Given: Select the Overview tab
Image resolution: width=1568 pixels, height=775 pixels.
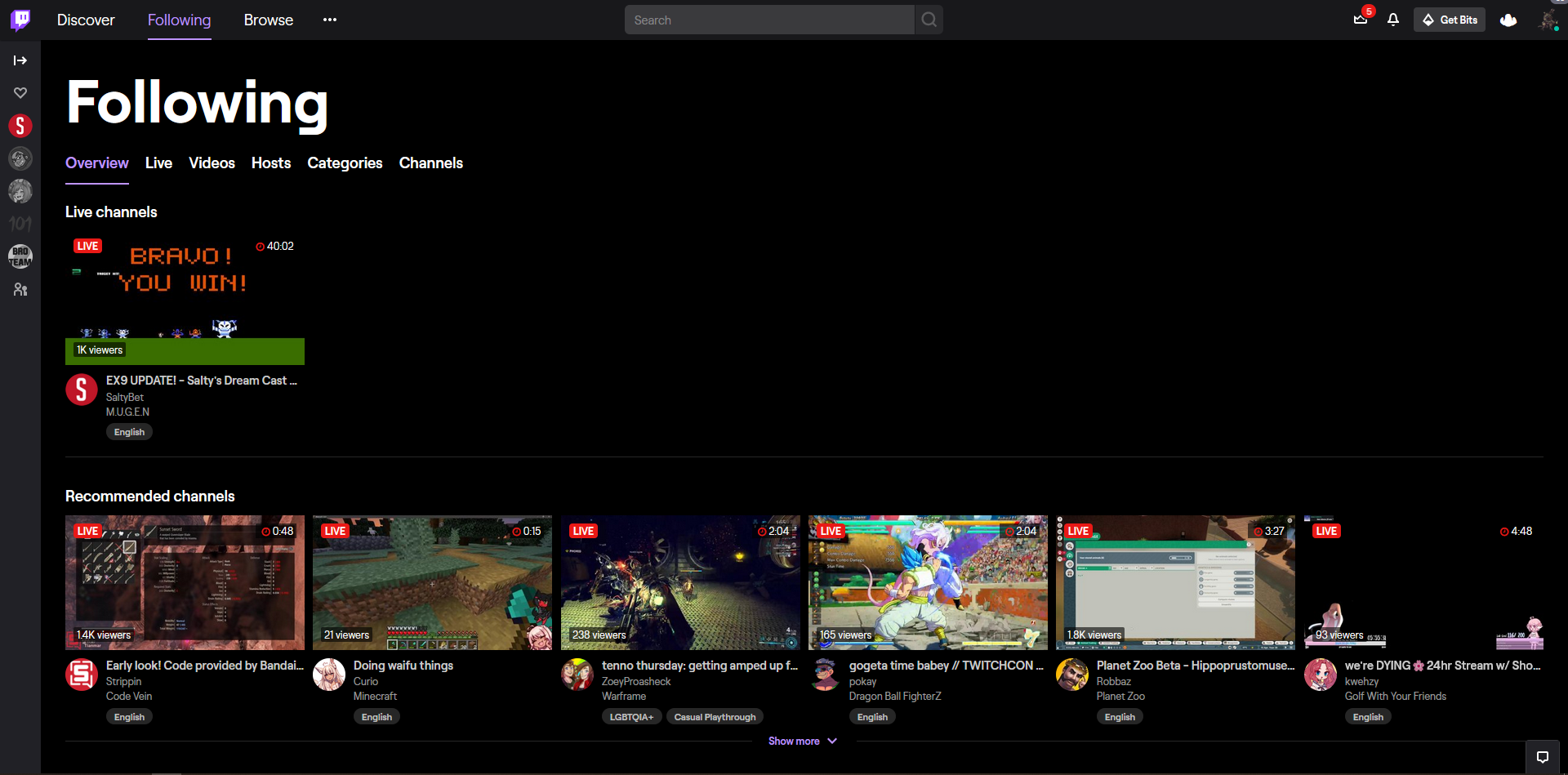Looking at the screenshot, I should [x=97, y=163].
